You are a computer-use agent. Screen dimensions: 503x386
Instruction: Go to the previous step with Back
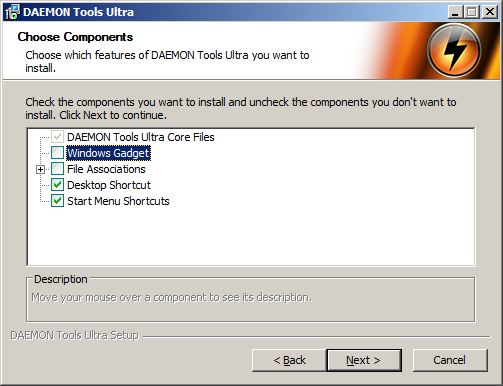289,360
